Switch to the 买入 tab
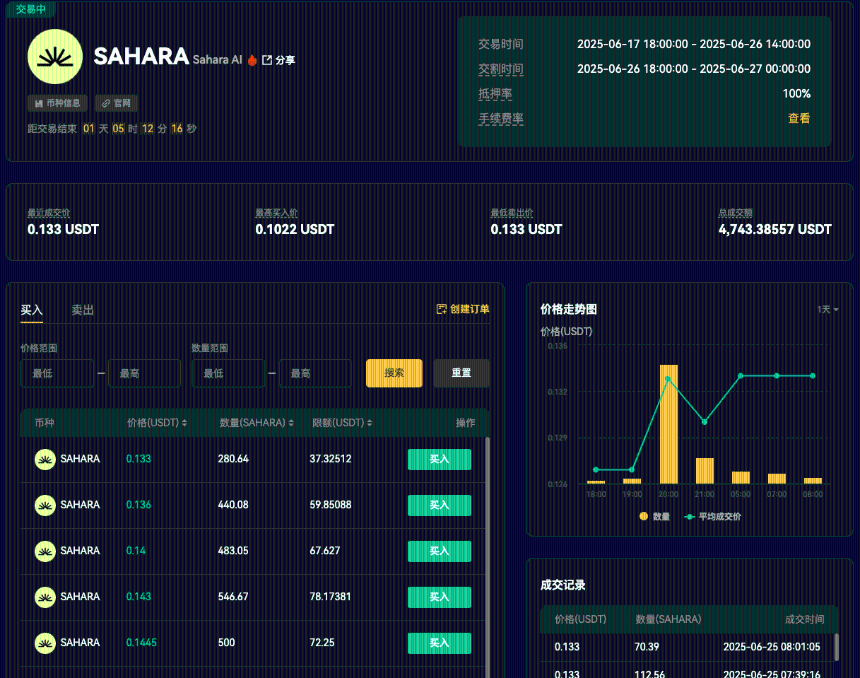Image resolution: width=860 pixels, height=678 pixels. [31, 310]
